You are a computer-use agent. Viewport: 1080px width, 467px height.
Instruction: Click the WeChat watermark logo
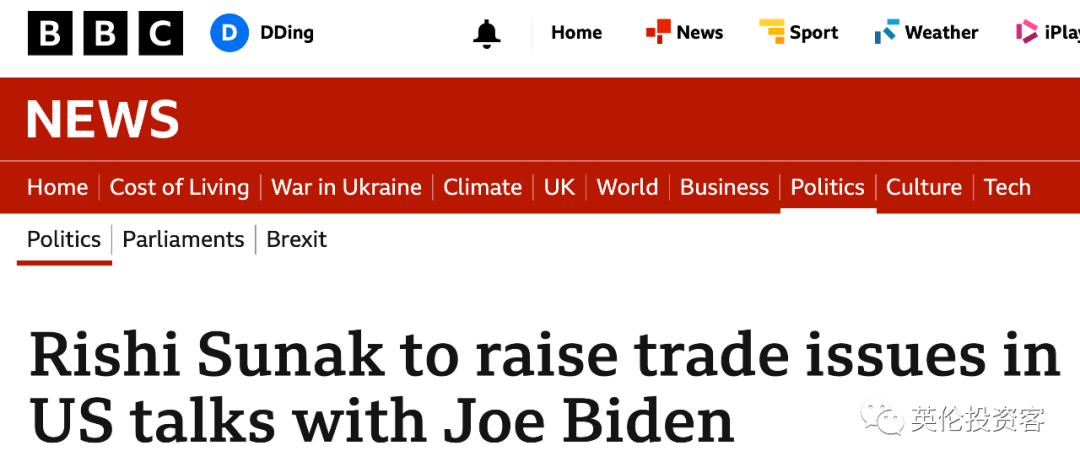tap(882, 417)
